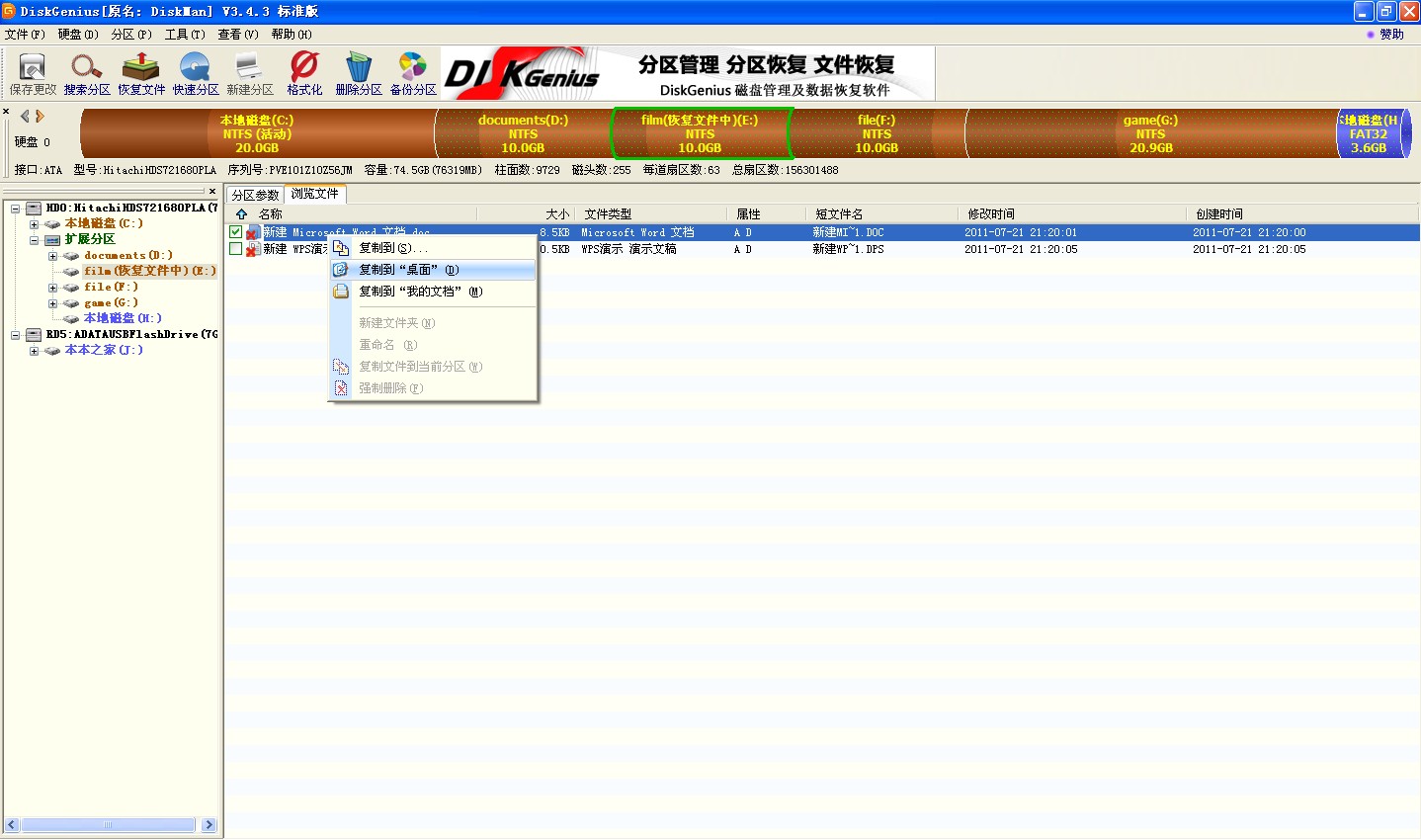This screenshot has height=840, width=1421.
Task: Sort by the 创建时间 column header
Action: (x=1301, y=214)
